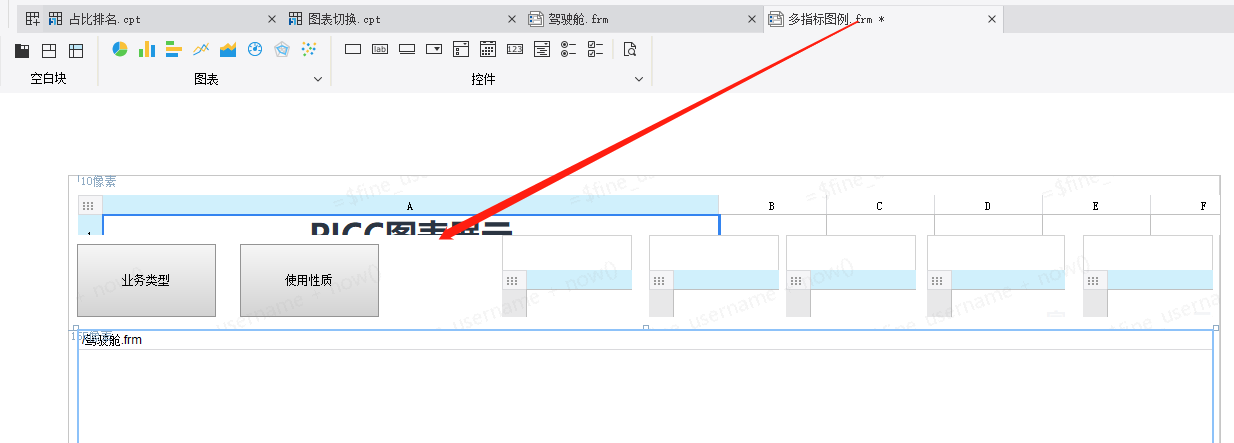Select the /驾驶舱.frm text

point(112,340)
